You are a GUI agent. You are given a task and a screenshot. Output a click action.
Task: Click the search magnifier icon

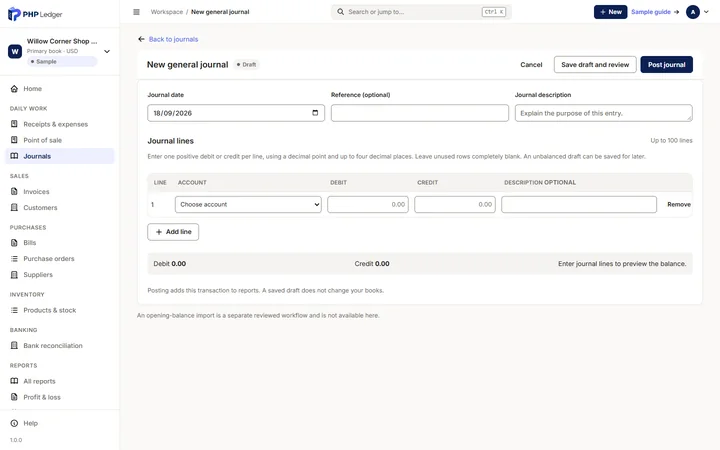[340, 12]
